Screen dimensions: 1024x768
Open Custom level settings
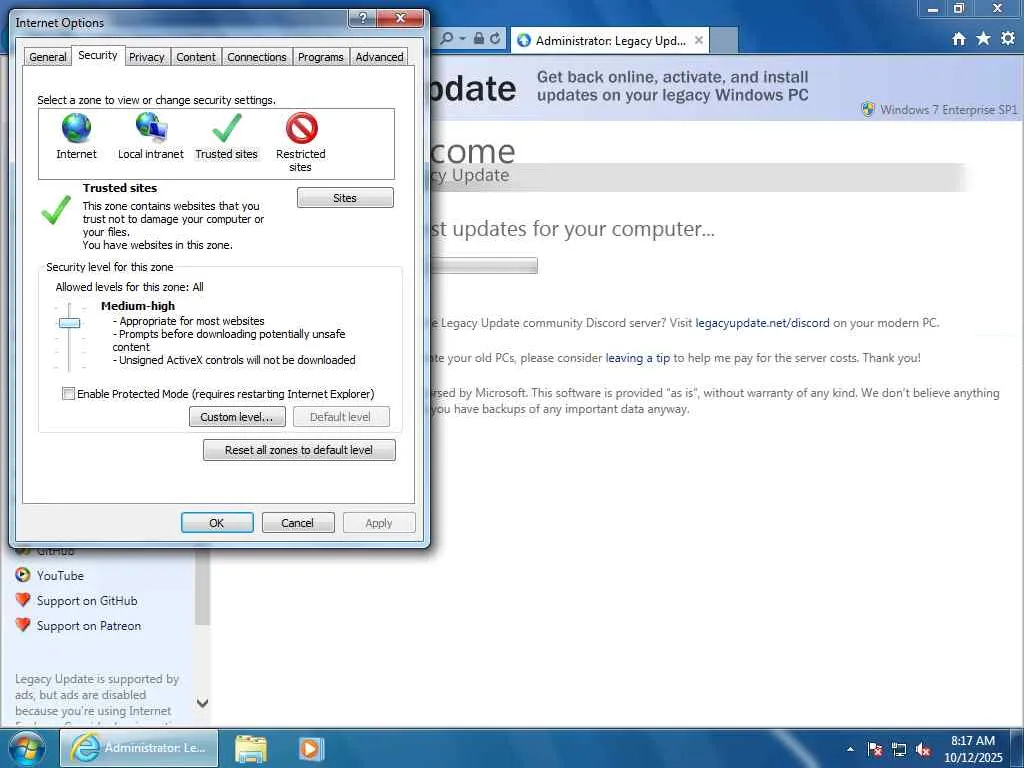[x=237, y=417]
